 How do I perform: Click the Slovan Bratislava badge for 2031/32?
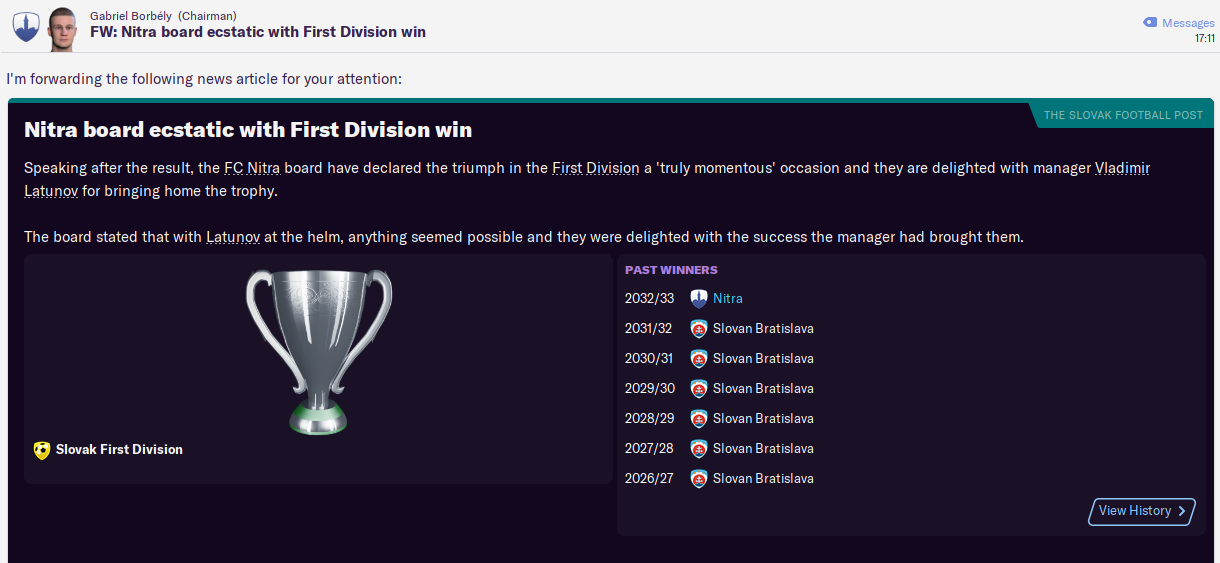click(x=699, y=329)
